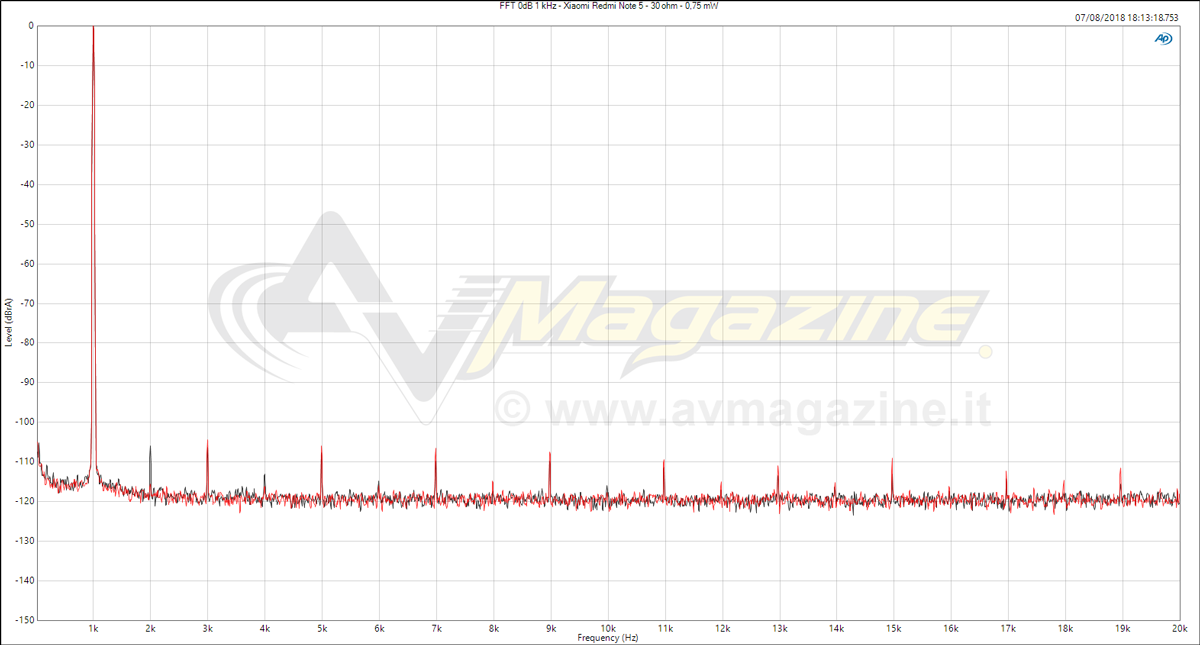Click the 16k frequency axis tick label
This screenshot has height=645, width=1200.
[951, 629]
